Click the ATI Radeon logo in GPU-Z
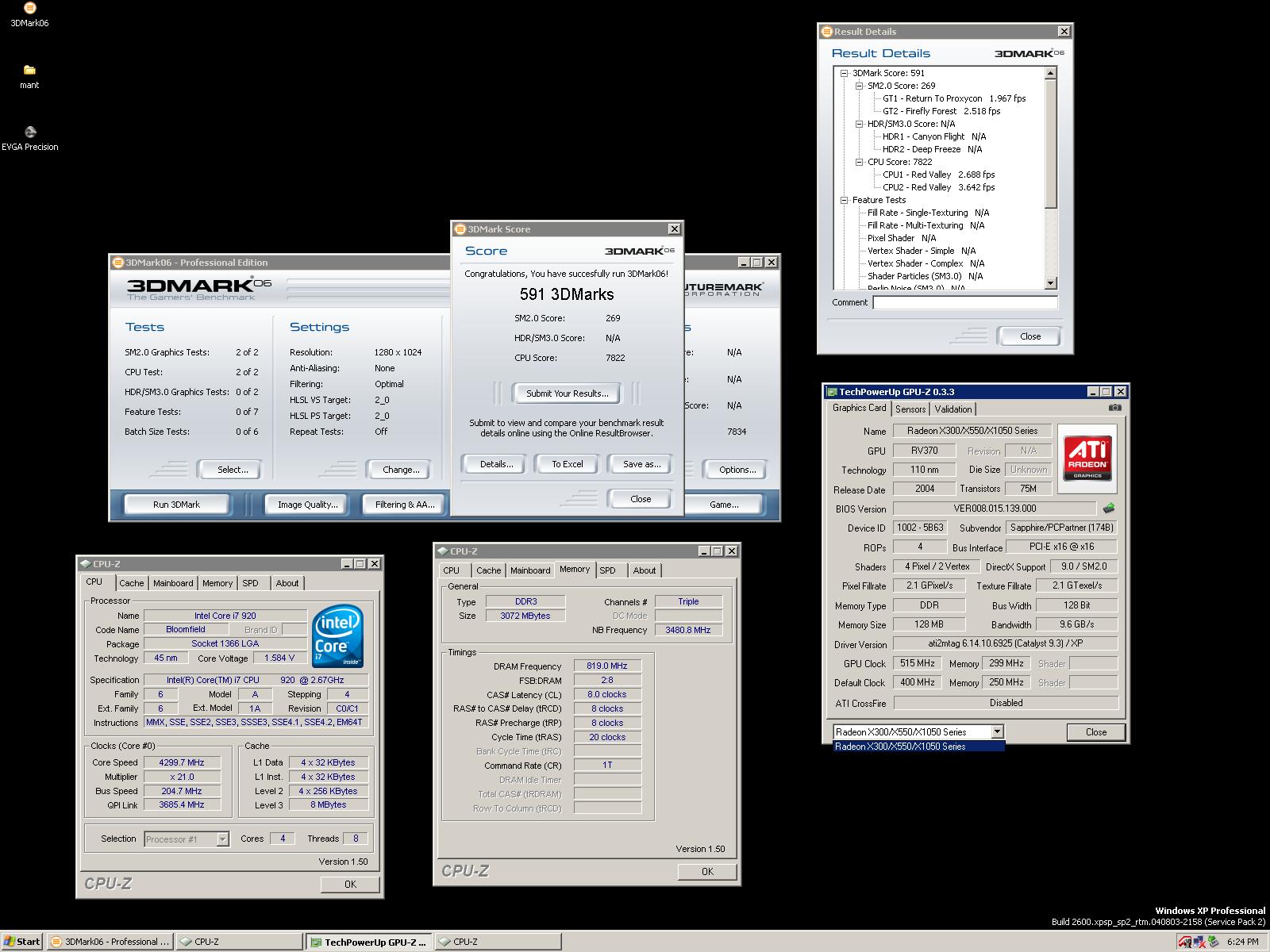Screen dimensions: 1270x952 [1087, 458]
